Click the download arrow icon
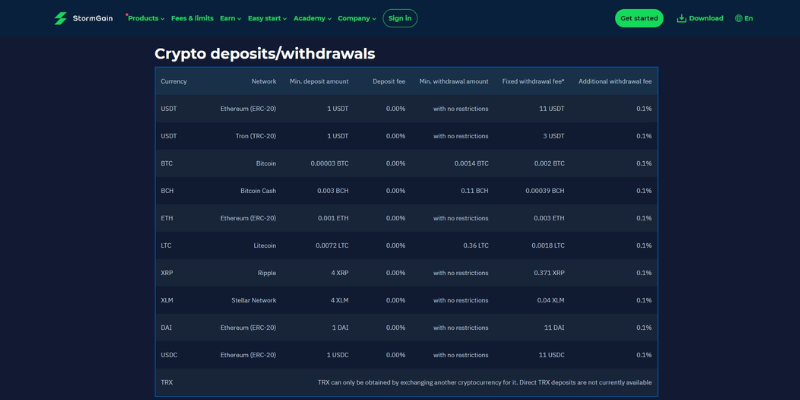Image resolution: width=800 pixels, height=400 pixels. 681,18
